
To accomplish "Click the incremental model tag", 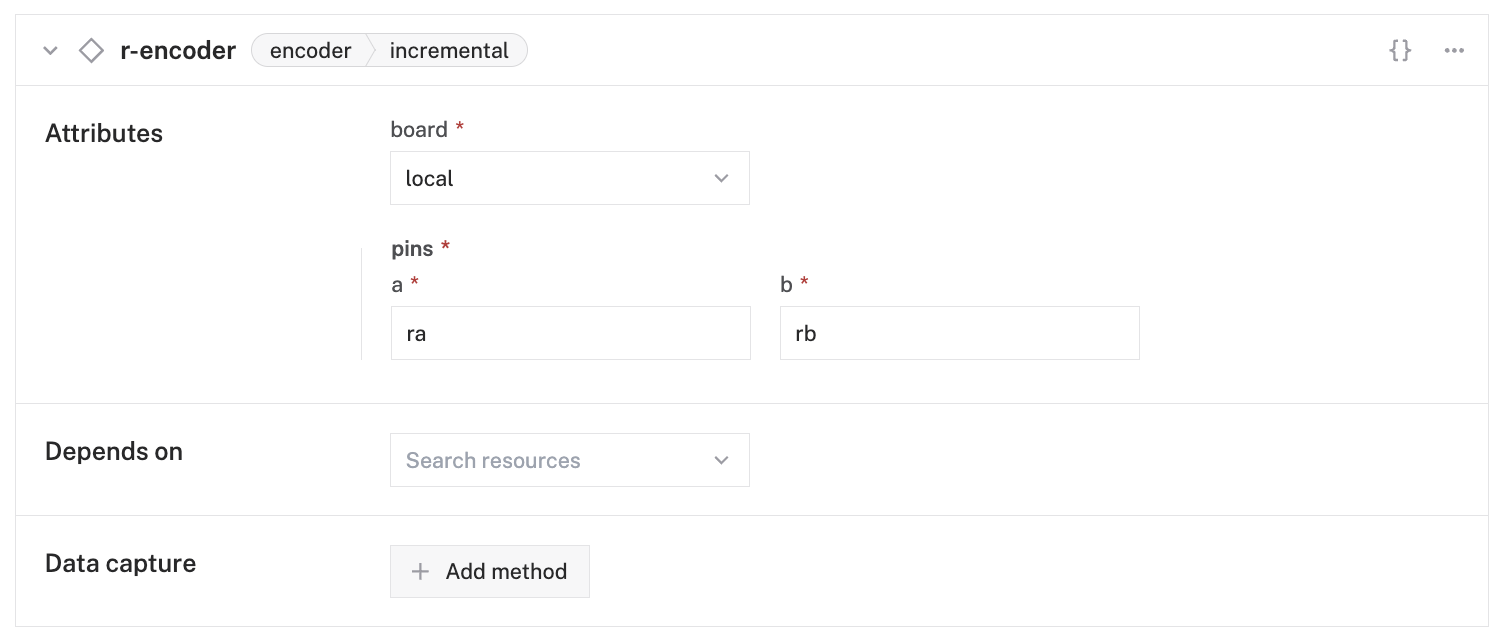I will coord(449,51).
